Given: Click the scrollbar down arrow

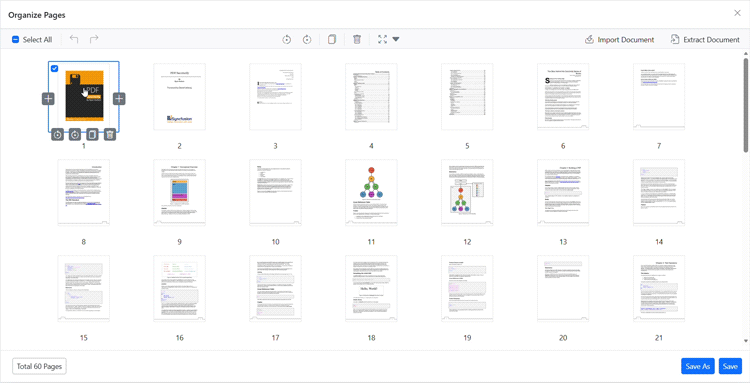Looking at the screenshot, I should click(x=746, y=341).
